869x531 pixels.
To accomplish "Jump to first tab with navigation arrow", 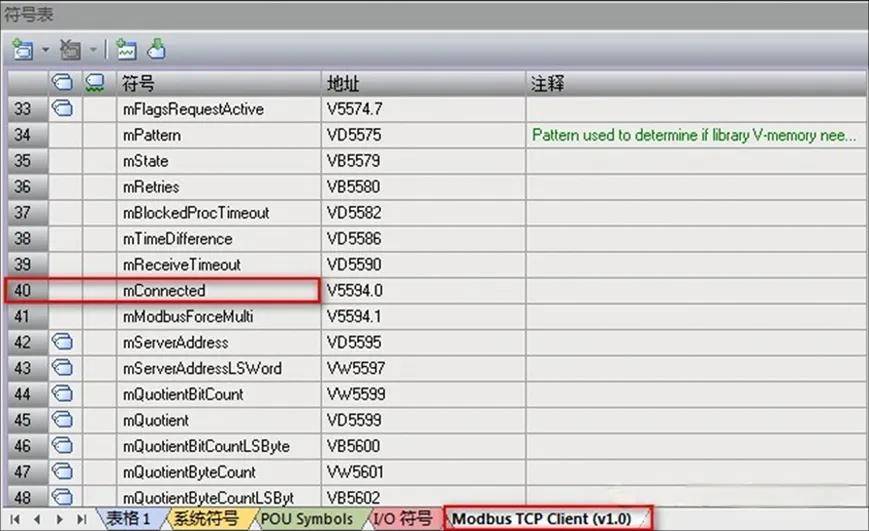I will pyautogui.click(x=15, y=519).
